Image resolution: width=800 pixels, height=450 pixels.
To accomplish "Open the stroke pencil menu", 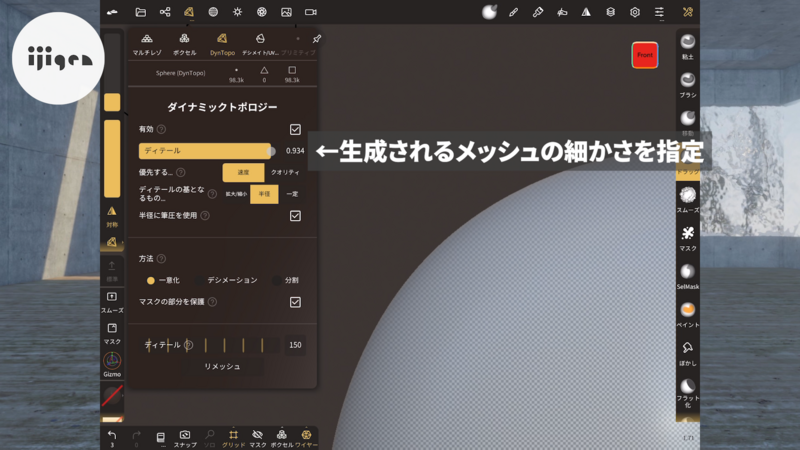I will click(x=513, y=12).
